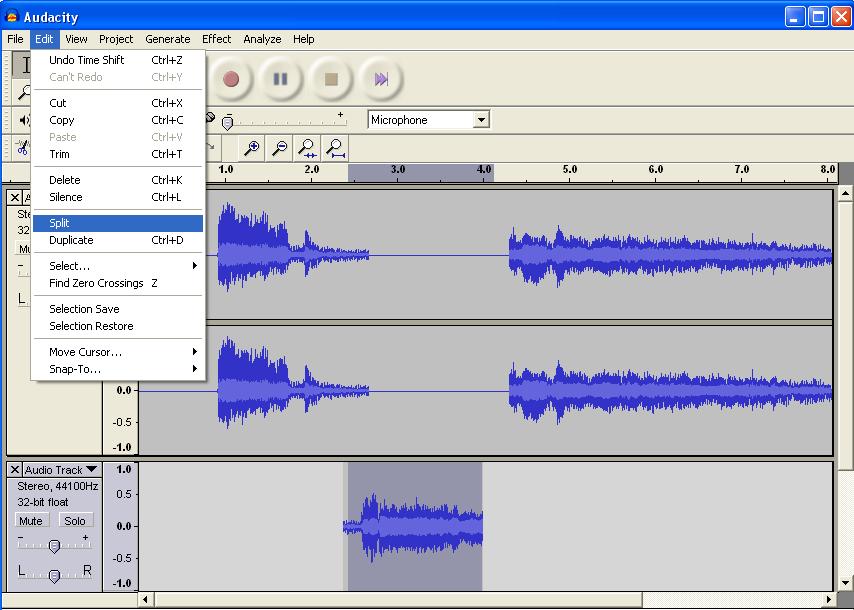Open the Audio Track name dropdown
This screenshot has height=610, width=854.
(x=61, y=470)
